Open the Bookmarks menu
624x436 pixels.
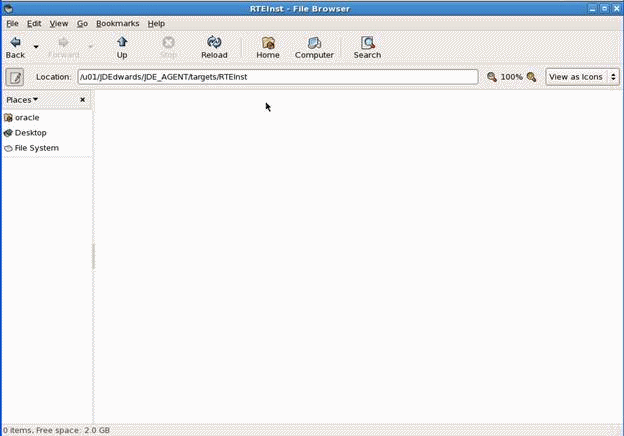(x=117, y=23)
